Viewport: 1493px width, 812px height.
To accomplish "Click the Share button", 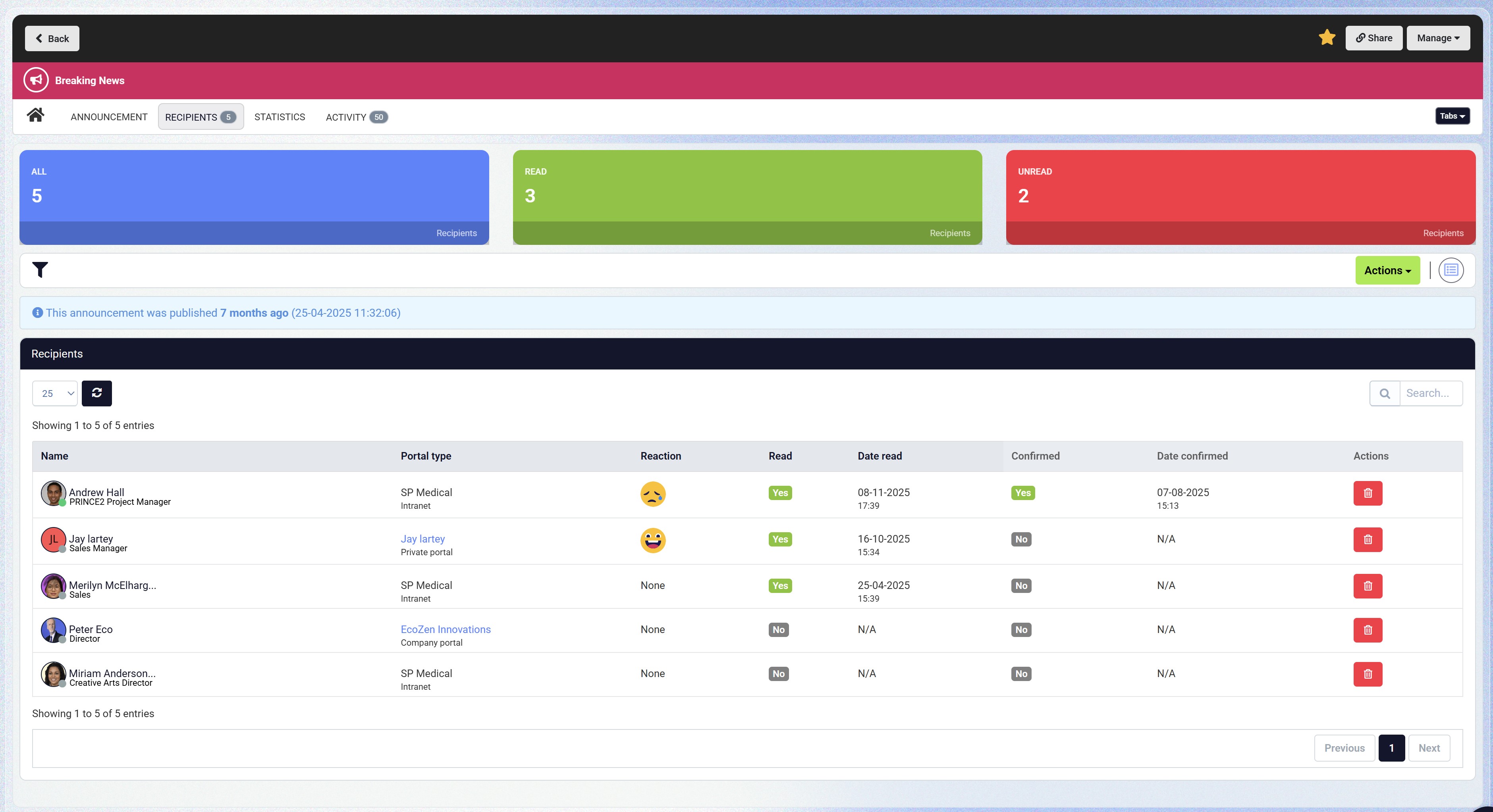I will (1373, 38).
